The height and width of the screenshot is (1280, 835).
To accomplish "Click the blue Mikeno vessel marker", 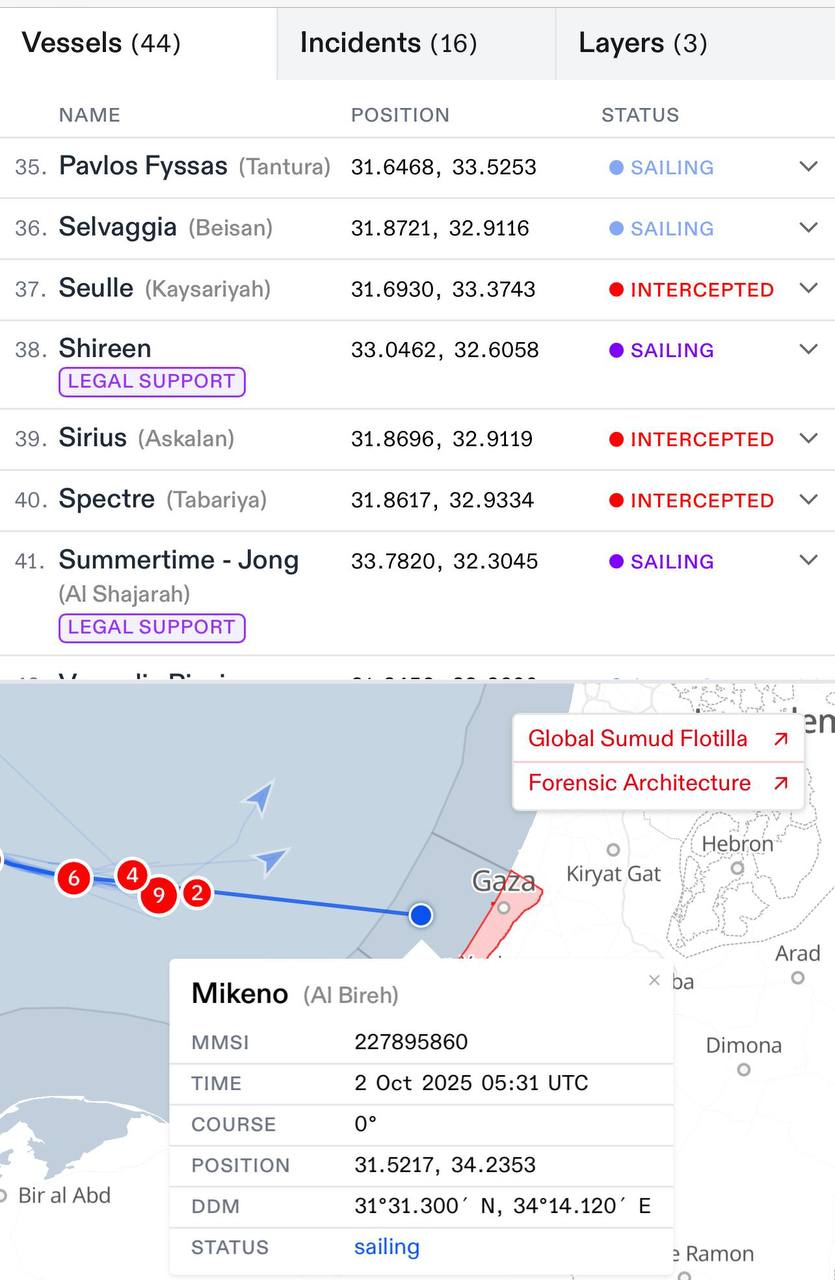I will click(421, 914).
